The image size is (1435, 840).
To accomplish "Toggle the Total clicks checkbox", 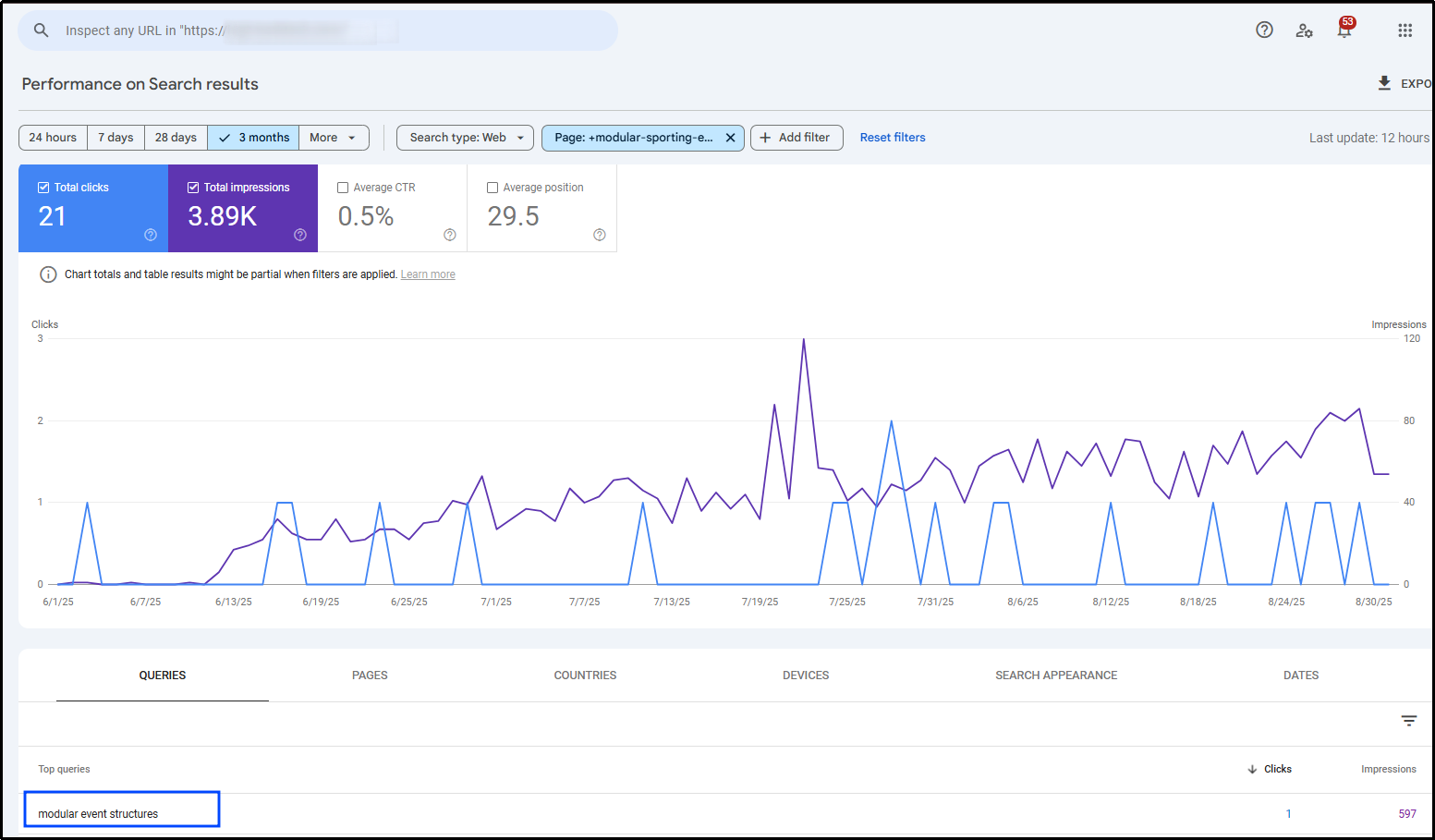I will tap(43, 188).
